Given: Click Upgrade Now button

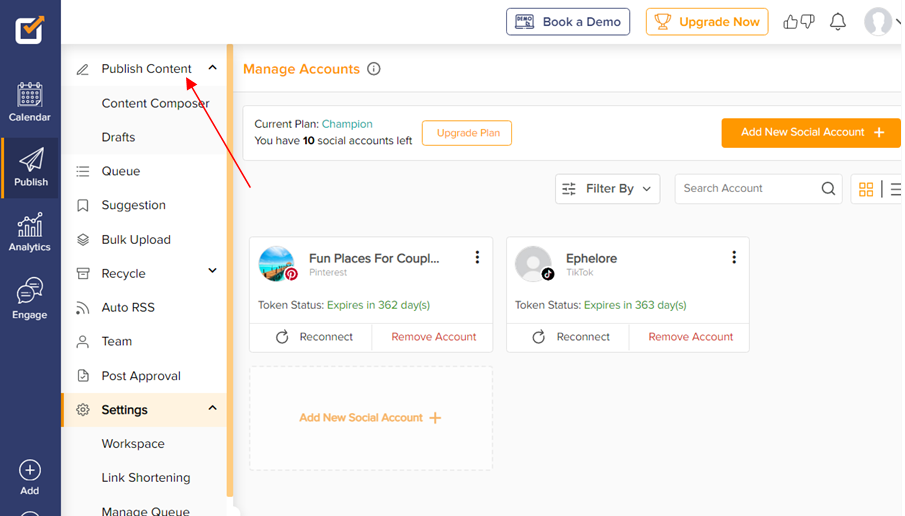Looking at the screenshot, I should click(707, 22).
